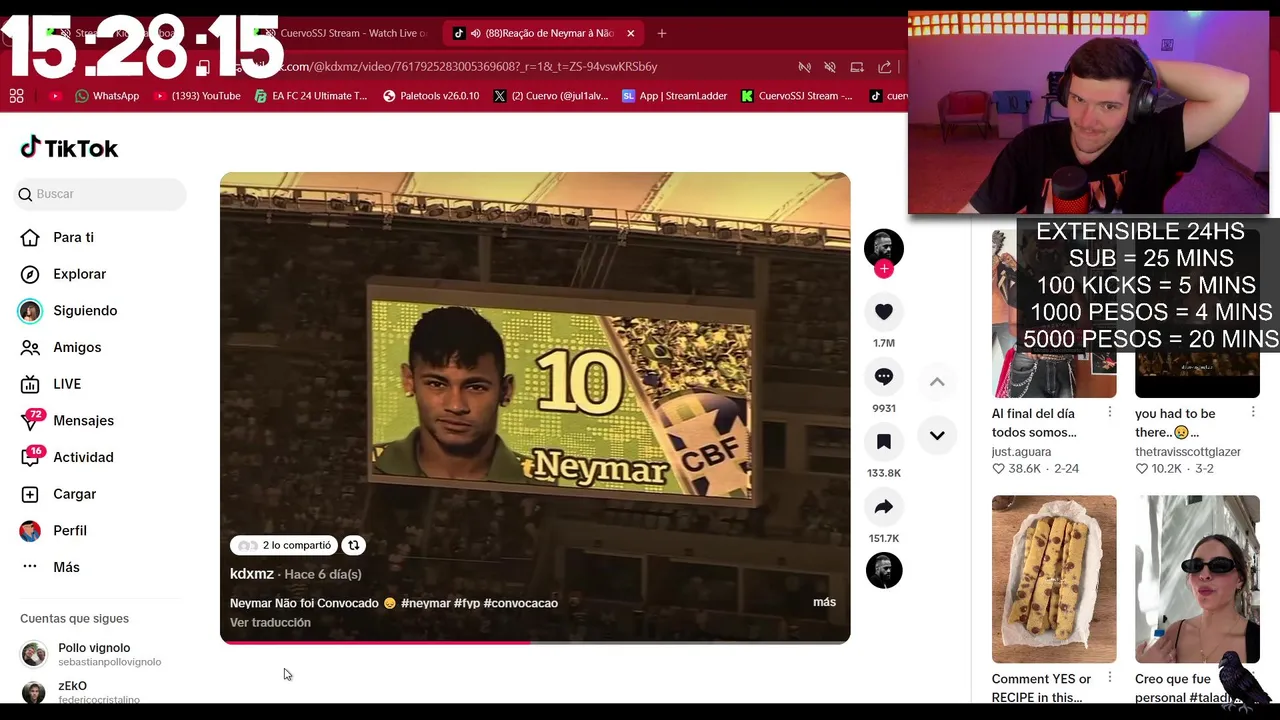The height and width of the screenshot is (720, 1280).
Task: Open the woman with sunglasses thumbnail
Action: click(x=1197, y=579)
